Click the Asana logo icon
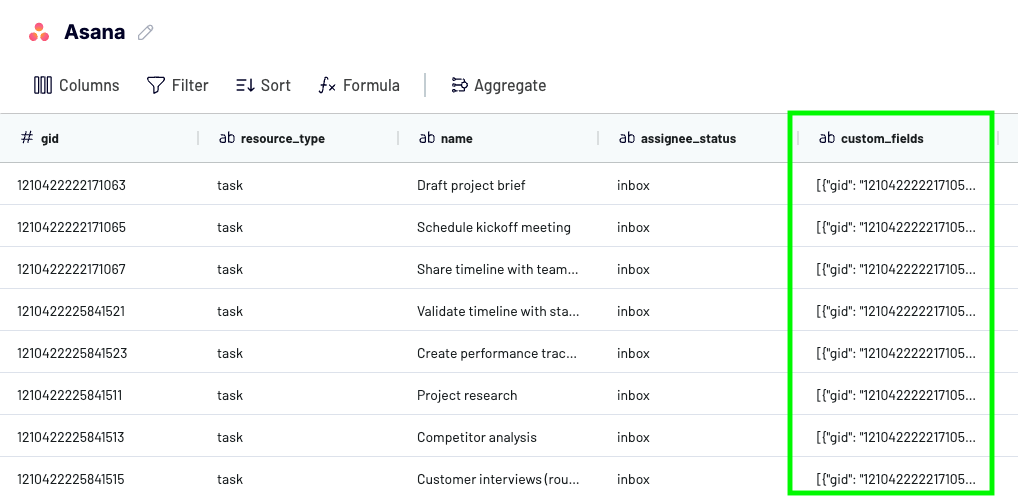 tap(39, 32)
